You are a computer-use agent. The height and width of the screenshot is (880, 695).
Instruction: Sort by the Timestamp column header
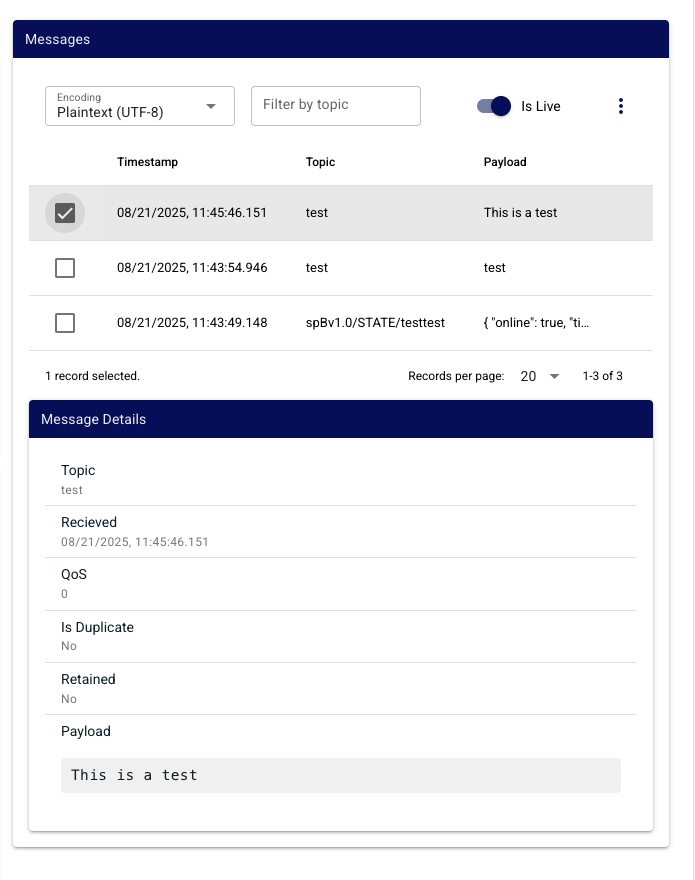pyautogui.click(x=147, y=162)
